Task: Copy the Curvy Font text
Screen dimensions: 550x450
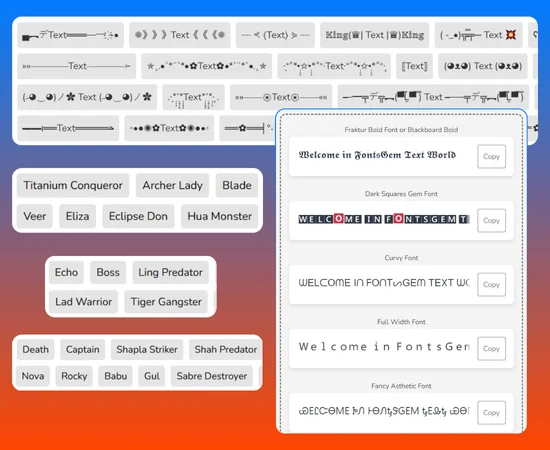Action: [491, 284]
